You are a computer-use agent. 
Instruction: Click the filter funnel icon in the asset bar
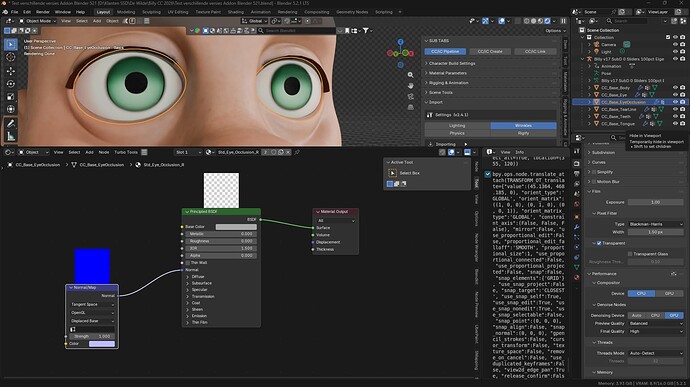pos(365,30)
